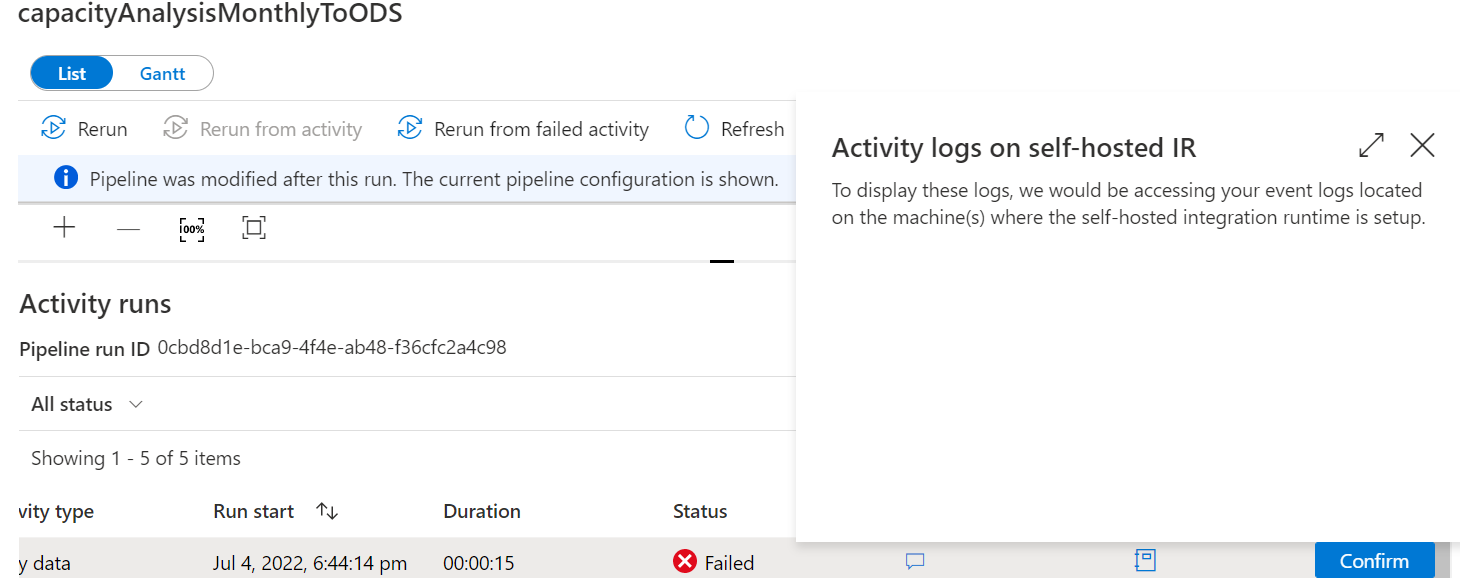The image size is (1460, 578).
Task: Switch to List view
Action: (x=71, y=72)
